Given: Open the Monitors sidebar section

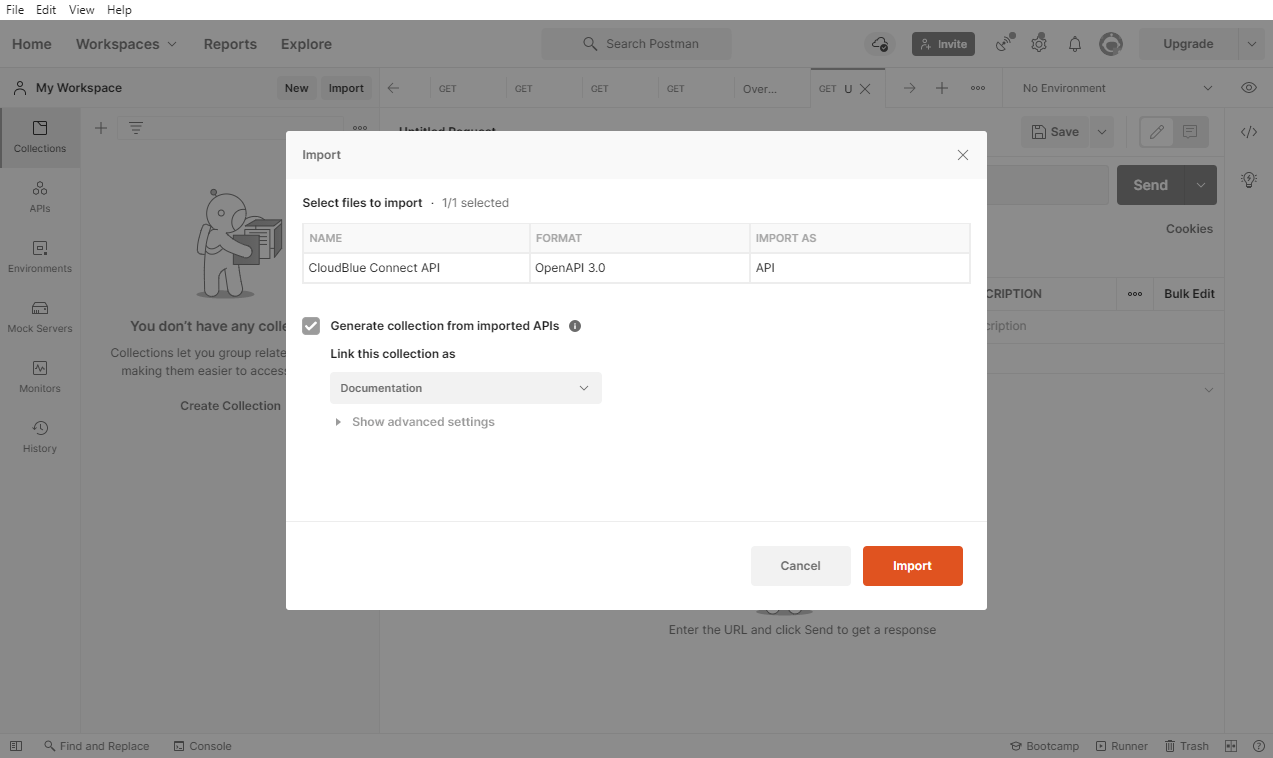Looking at the screenshot, I should 40,377.
